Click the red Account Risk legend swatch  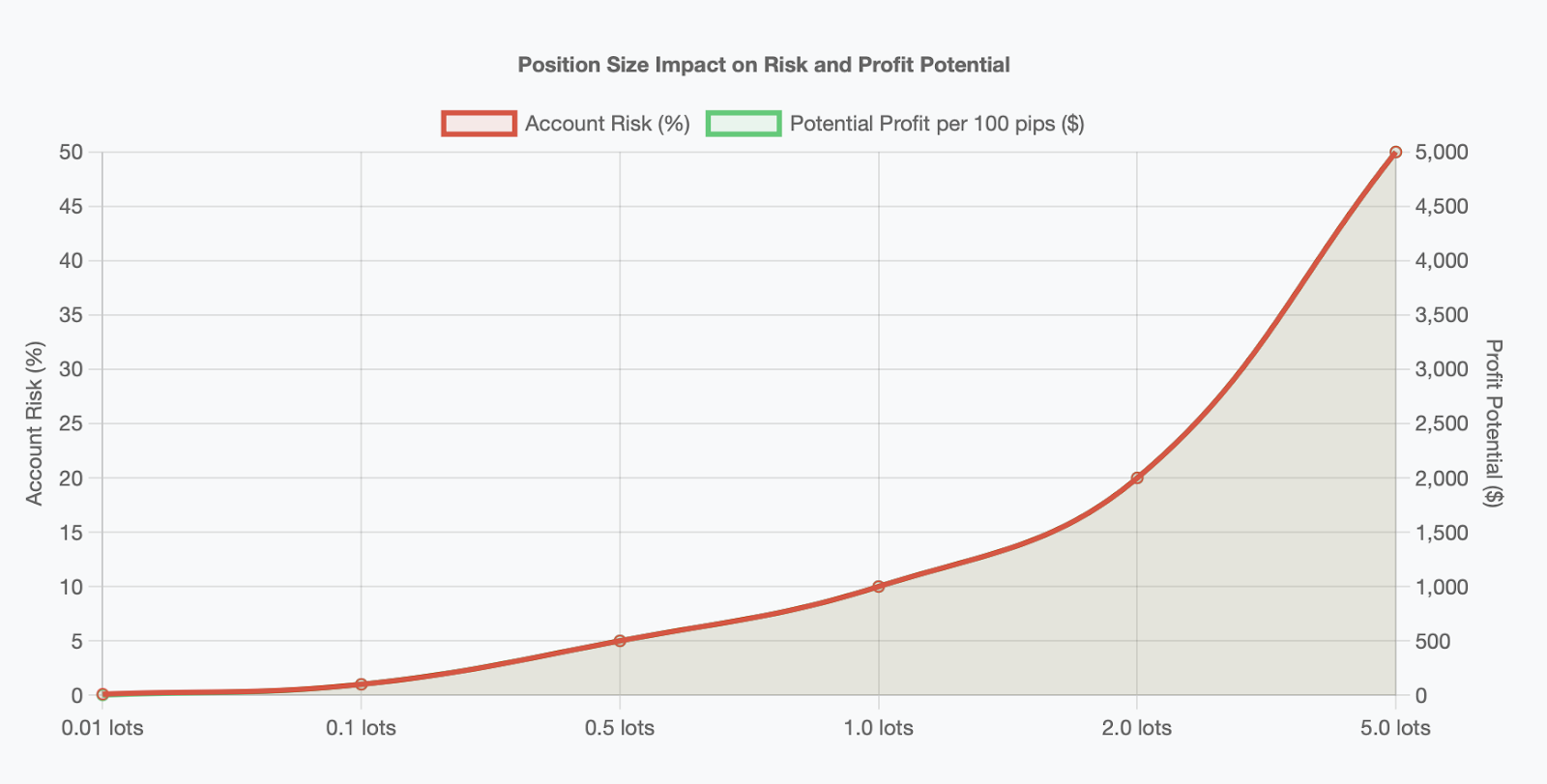[x=479, y=124]
